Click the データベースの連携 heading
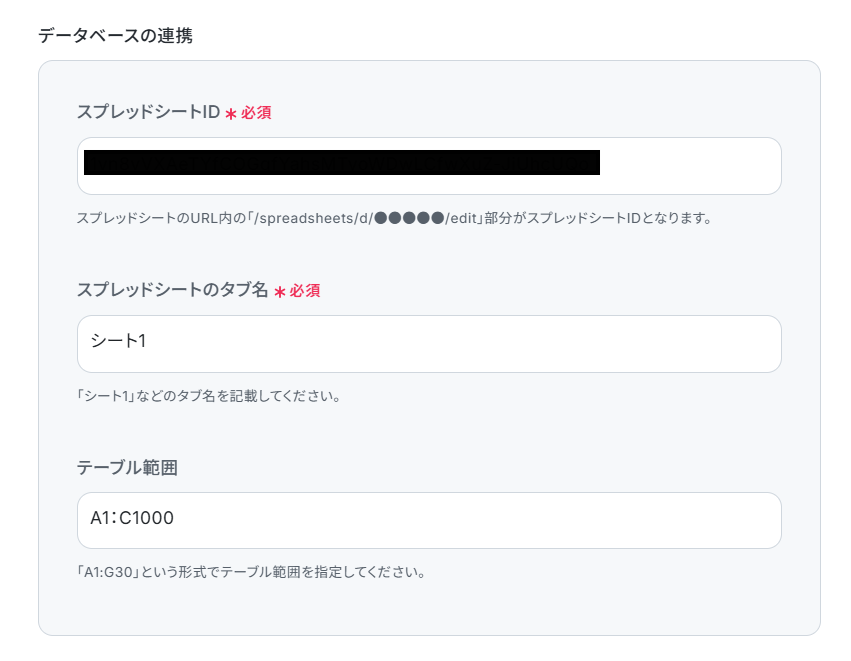This screenshot has height=661, width=851. tap(115, 36)
